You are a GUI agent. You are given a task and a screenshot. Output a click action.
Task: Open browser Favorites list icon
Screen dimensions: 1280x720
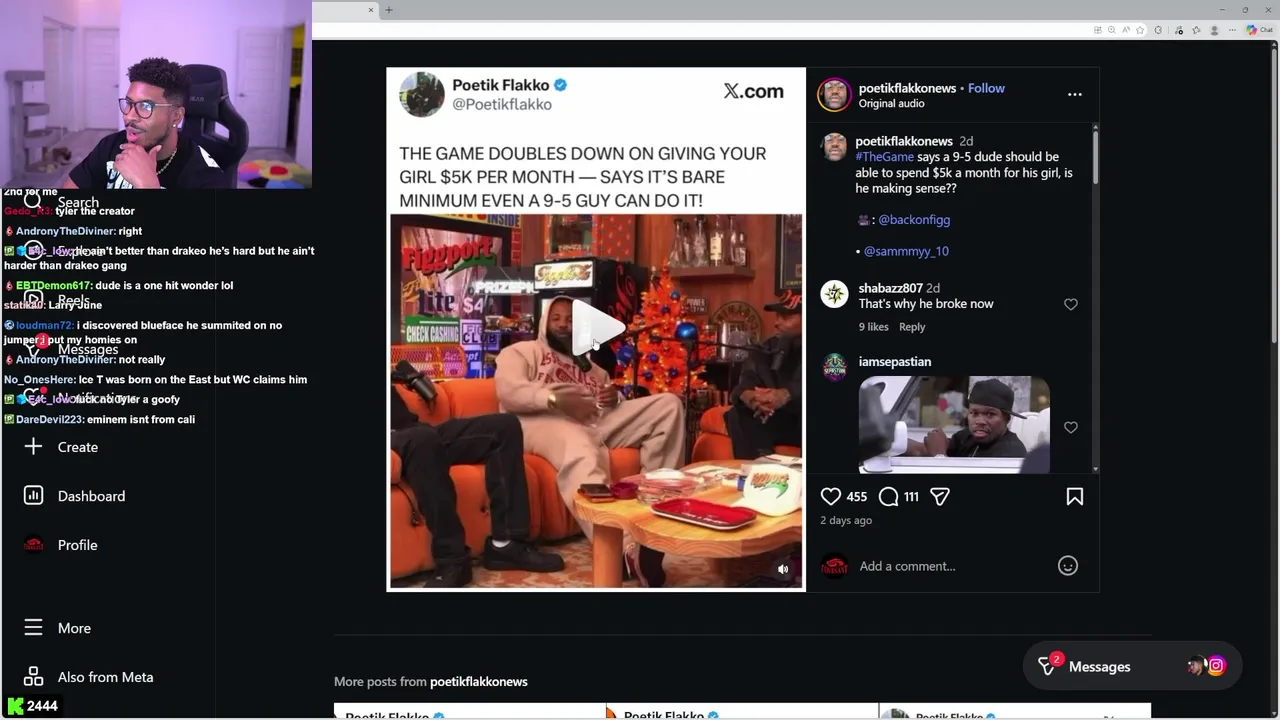1196,30
